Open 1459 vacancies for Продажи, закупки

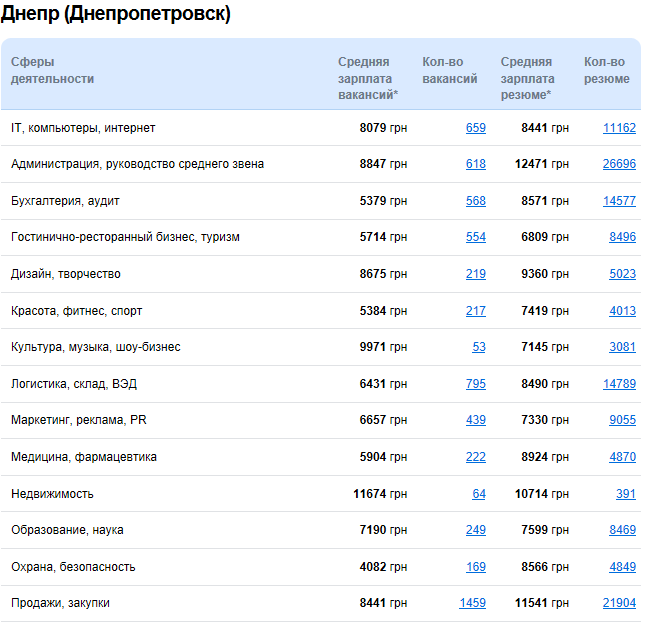pos(472,603)
